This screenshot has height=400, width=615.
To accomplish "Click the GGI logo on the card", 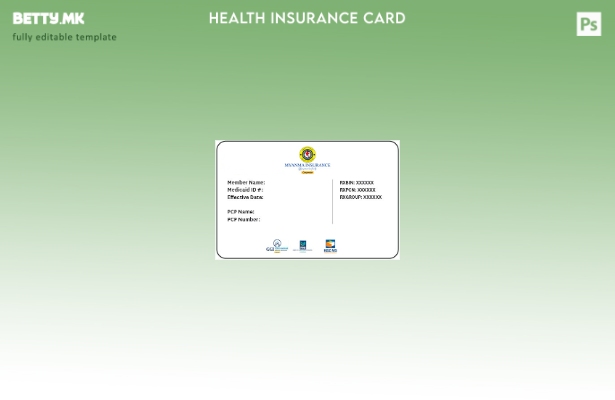I will coord(277,245).
